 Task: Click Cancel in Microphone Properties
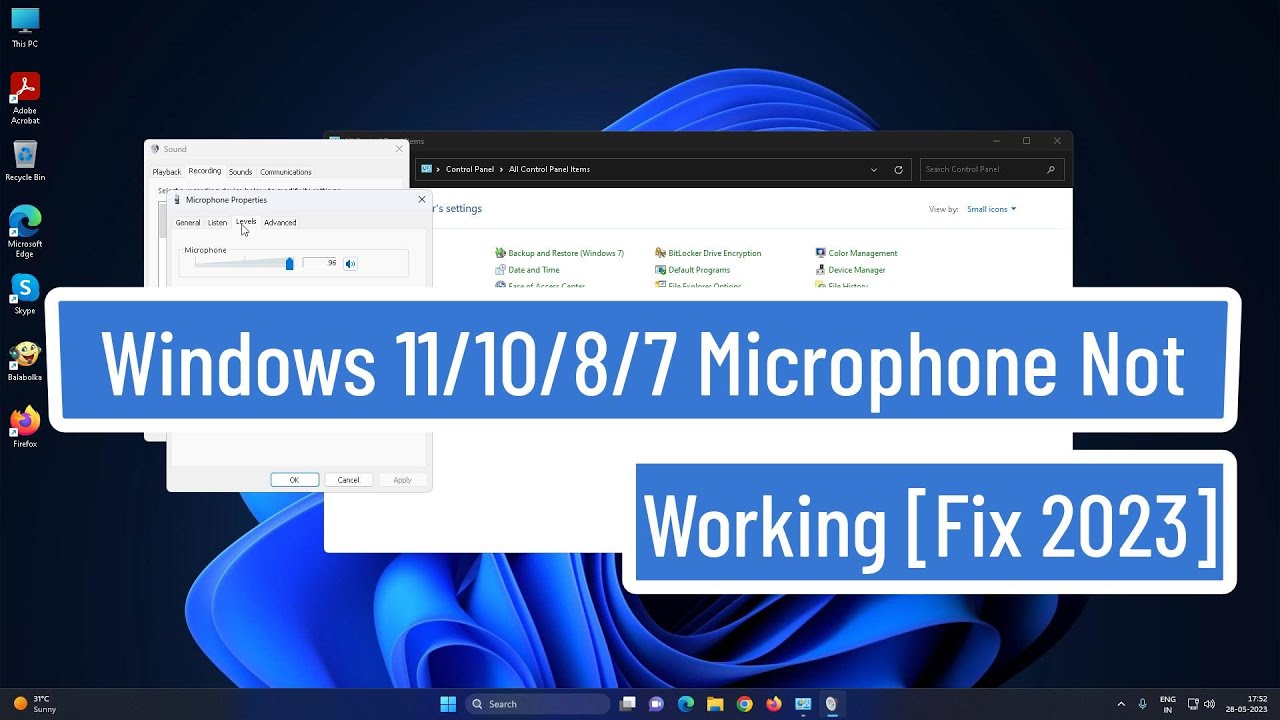tap(348, 480)
